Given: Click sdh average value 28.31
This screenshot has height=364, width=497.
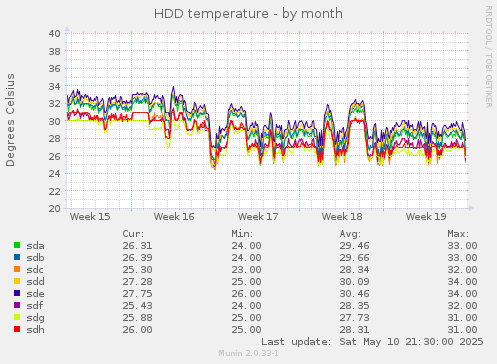Looking at the screenshot, I should click(x=354, y=330).
